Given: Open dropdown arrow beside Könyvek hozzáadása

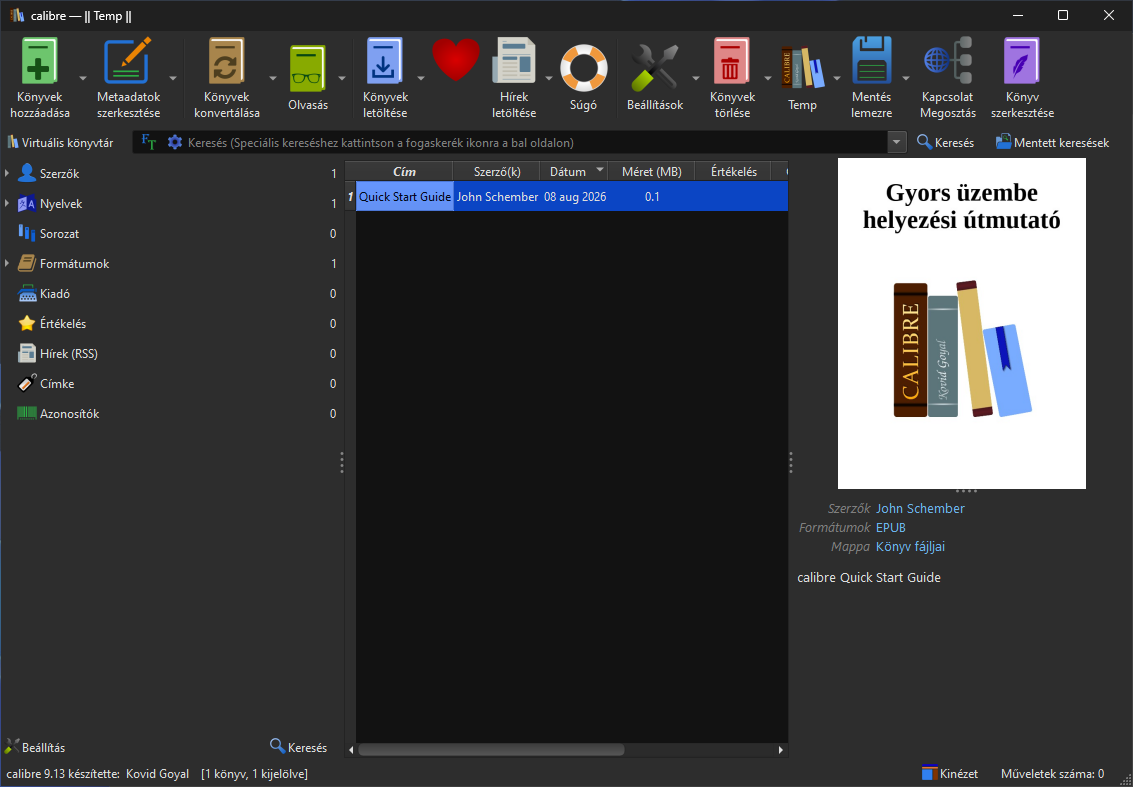Looking at the screenshot, I should click(82, 77).
